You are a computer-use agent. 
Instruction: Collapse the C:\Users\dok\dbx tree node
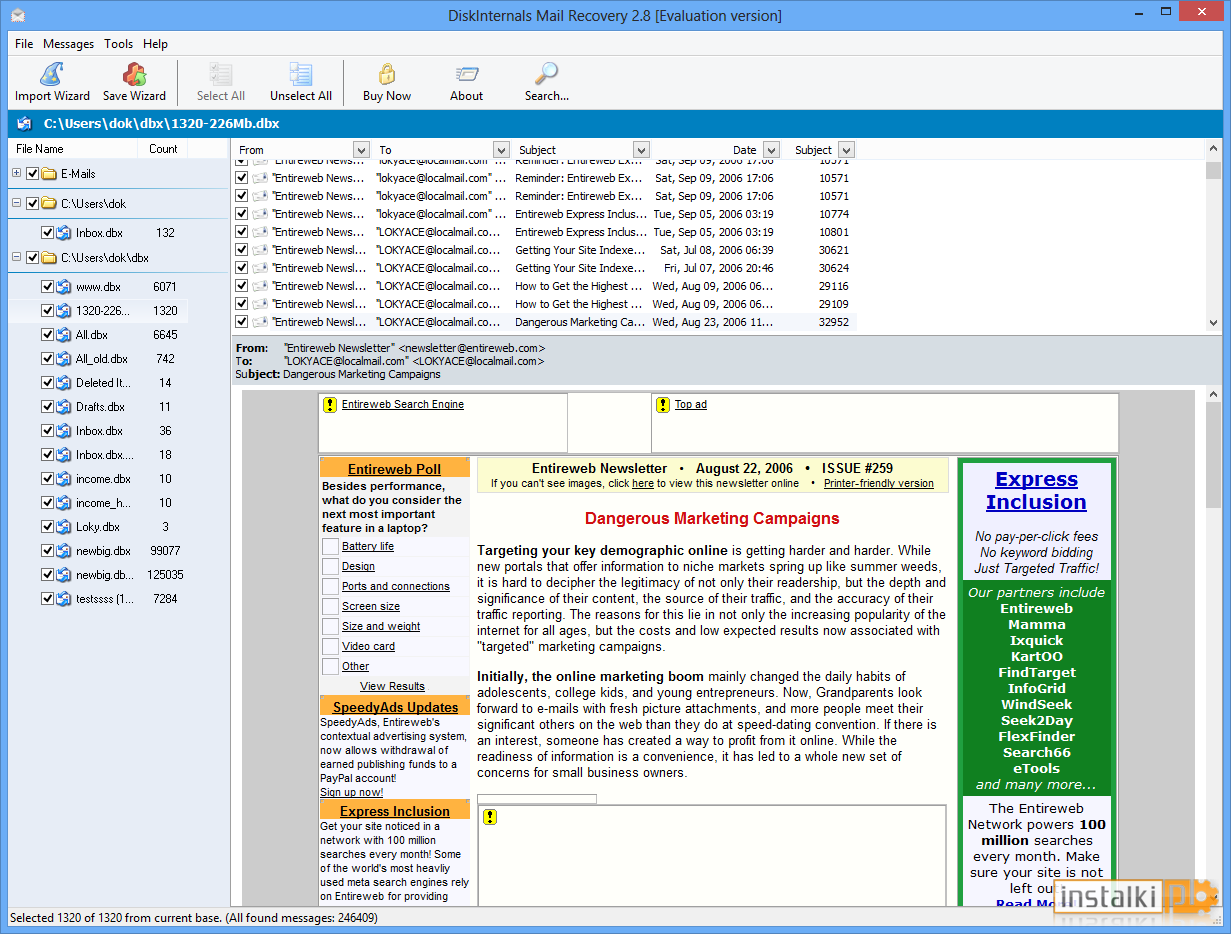click(x=16, y=258)
